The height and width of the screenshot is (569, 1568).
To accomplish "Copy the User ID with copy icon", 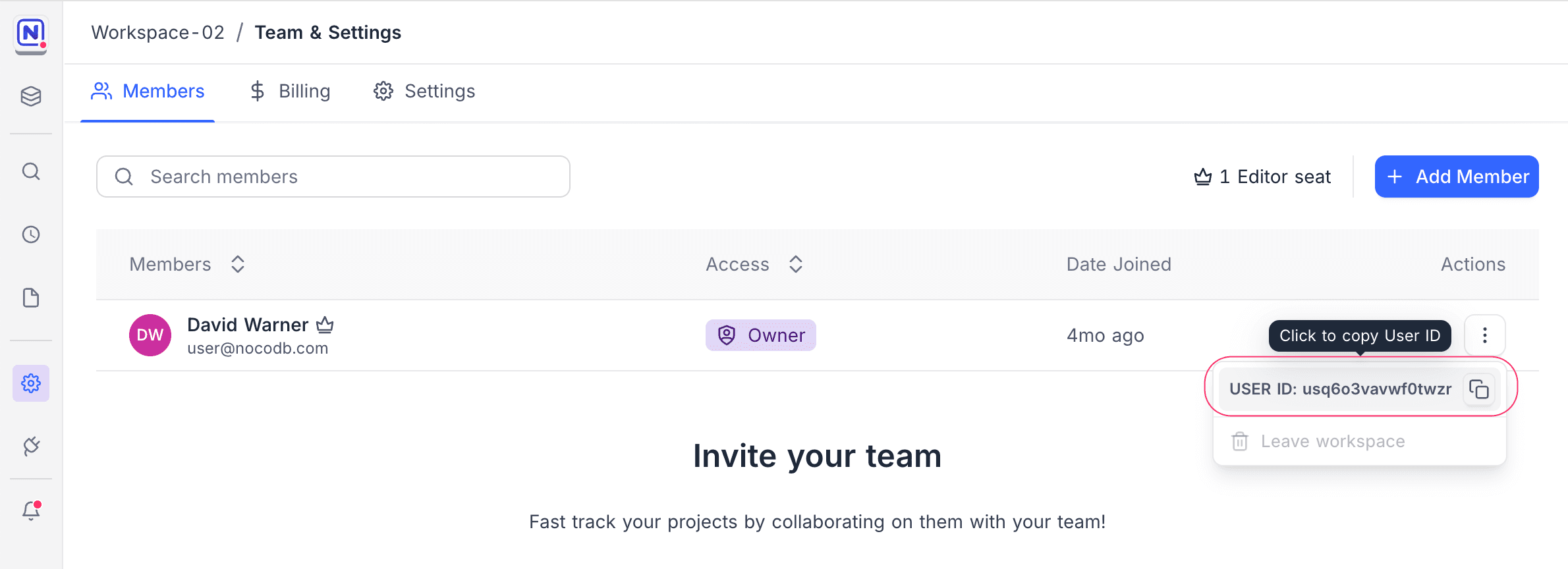I will point(1479,389).
